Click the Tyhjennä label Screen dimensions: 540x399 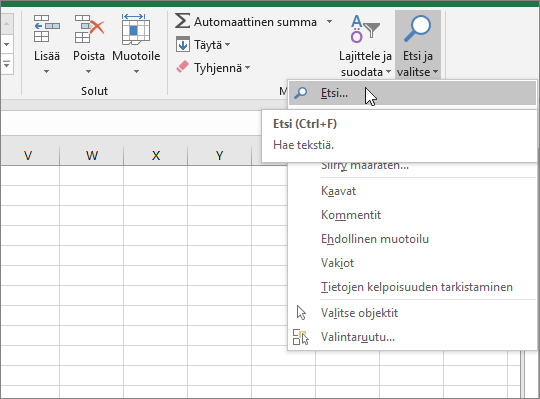point(218,68)
